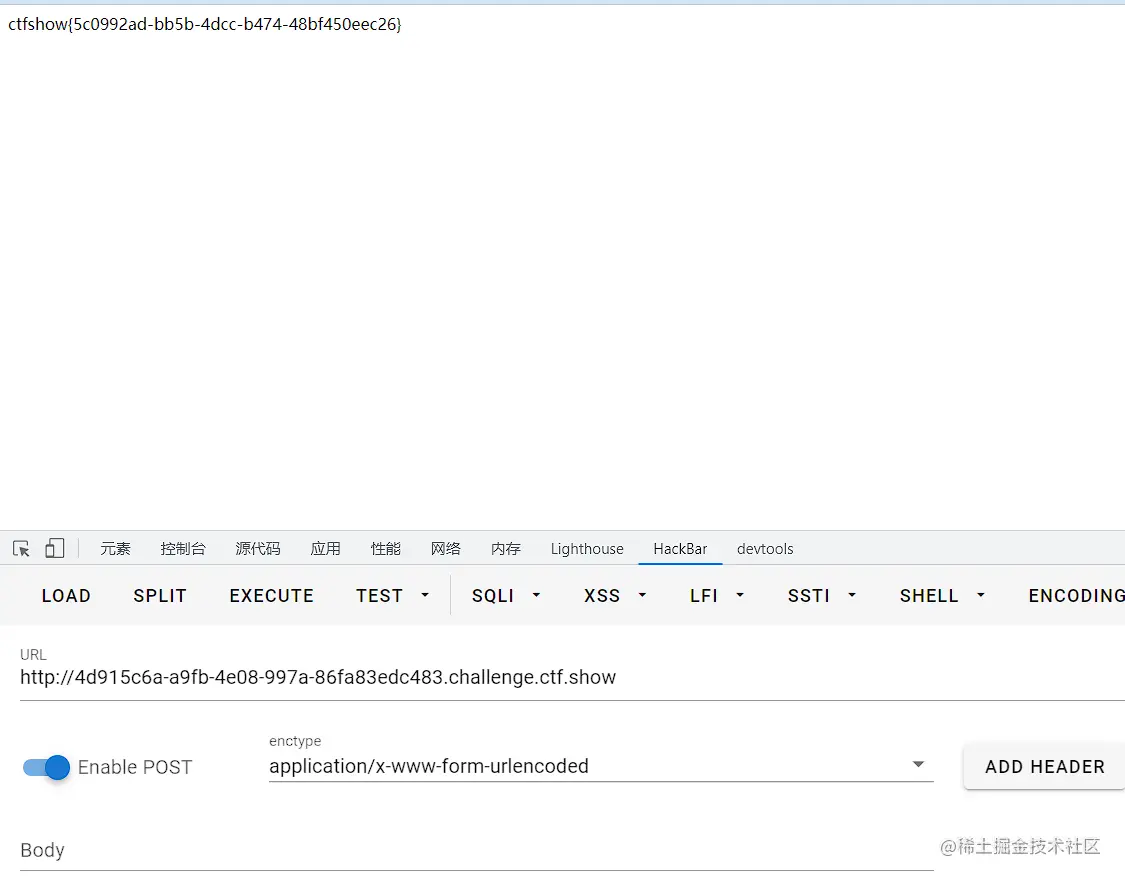This screenshot has height=881, width=1125.
Task: Switch to the Lighthouse tab
Action: (x=587, y=549)
